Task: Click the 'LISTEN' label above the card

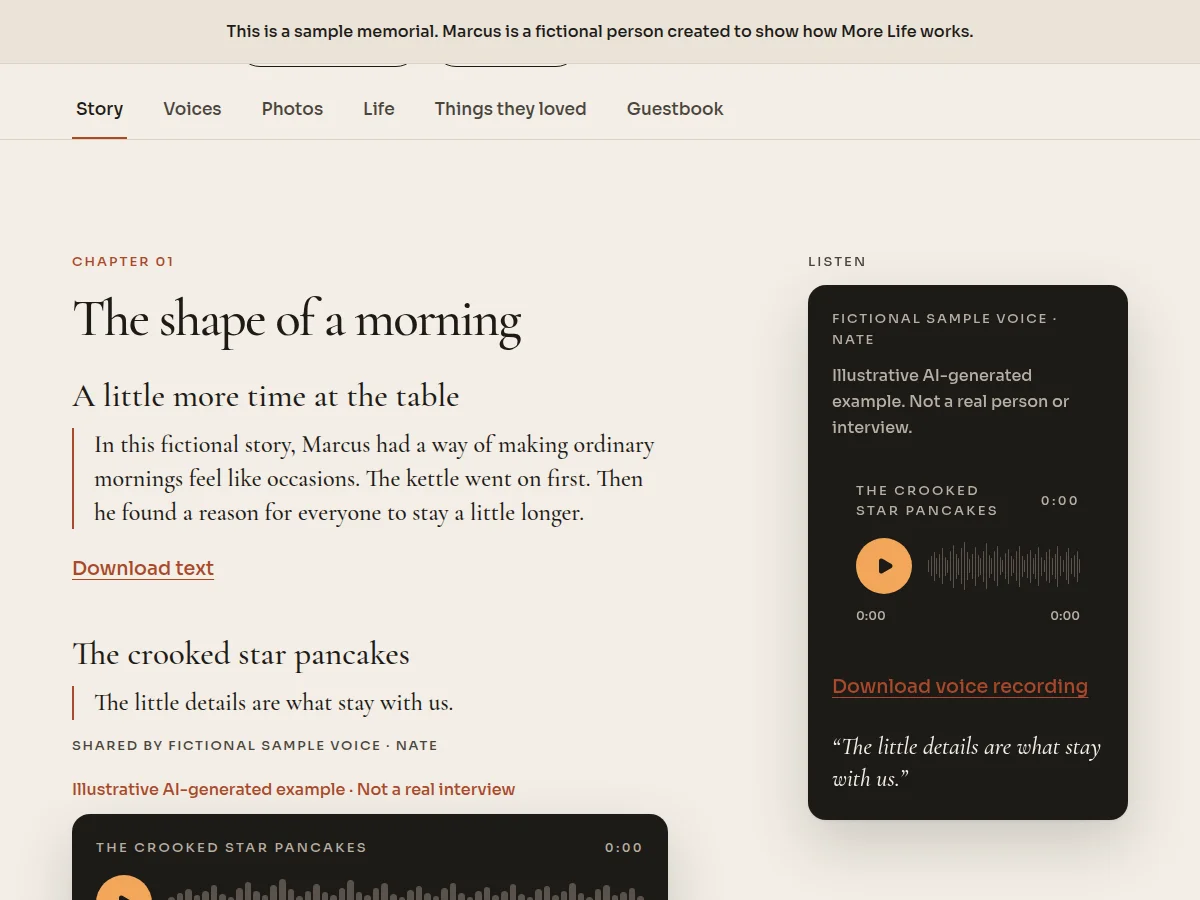Action: coord(837,261)
